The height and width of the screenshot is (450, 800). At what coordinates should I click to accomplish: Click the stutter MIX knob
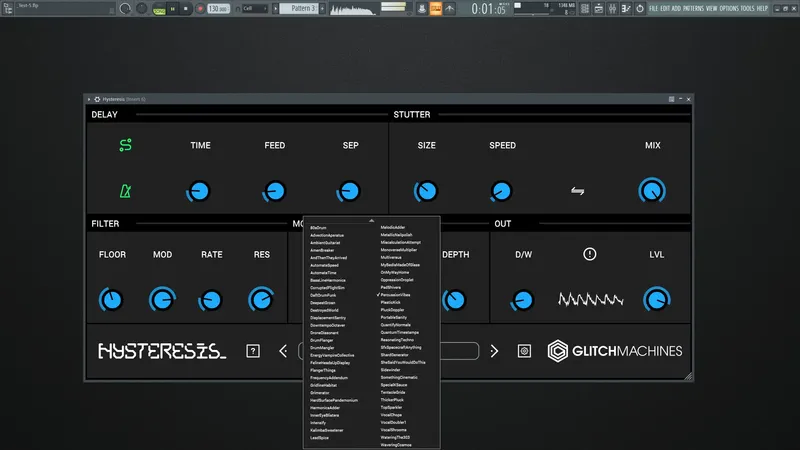click(652, 191)
